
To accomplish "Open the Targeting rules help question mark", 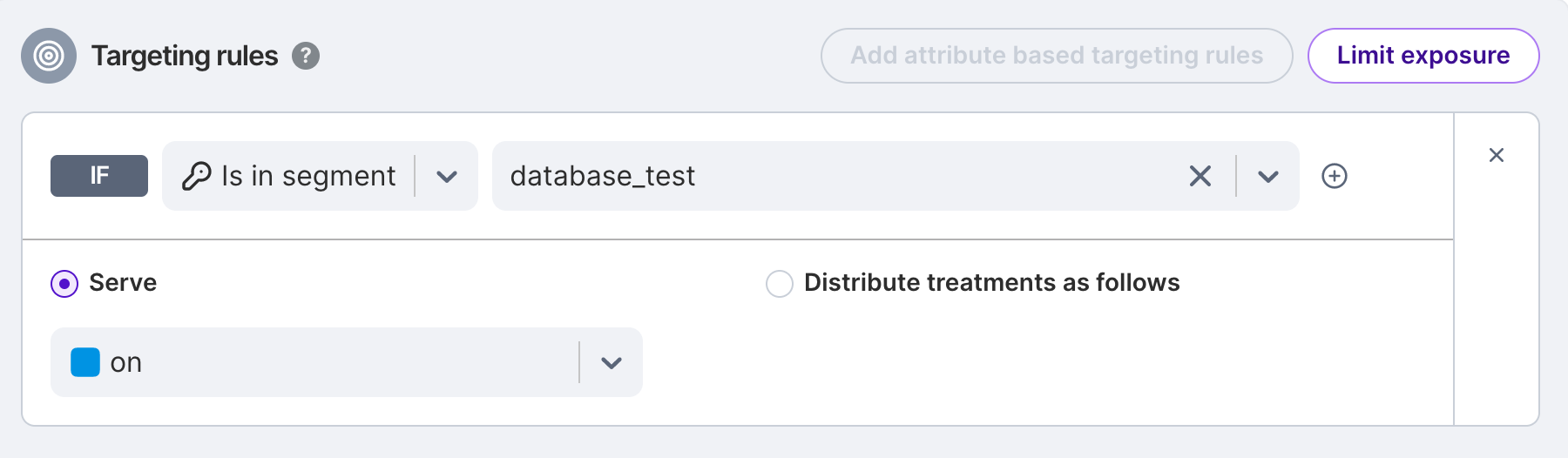I will (305, 56).
